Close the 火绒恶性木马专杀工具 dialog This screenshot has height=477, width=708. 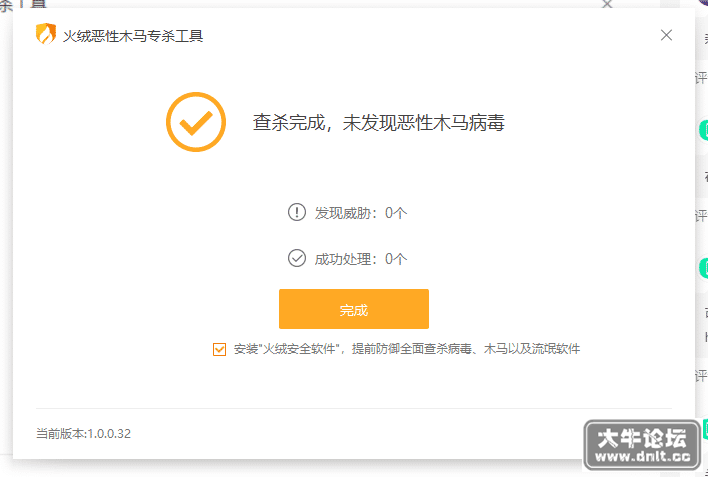pyautogui.click(x=666, y=35)
